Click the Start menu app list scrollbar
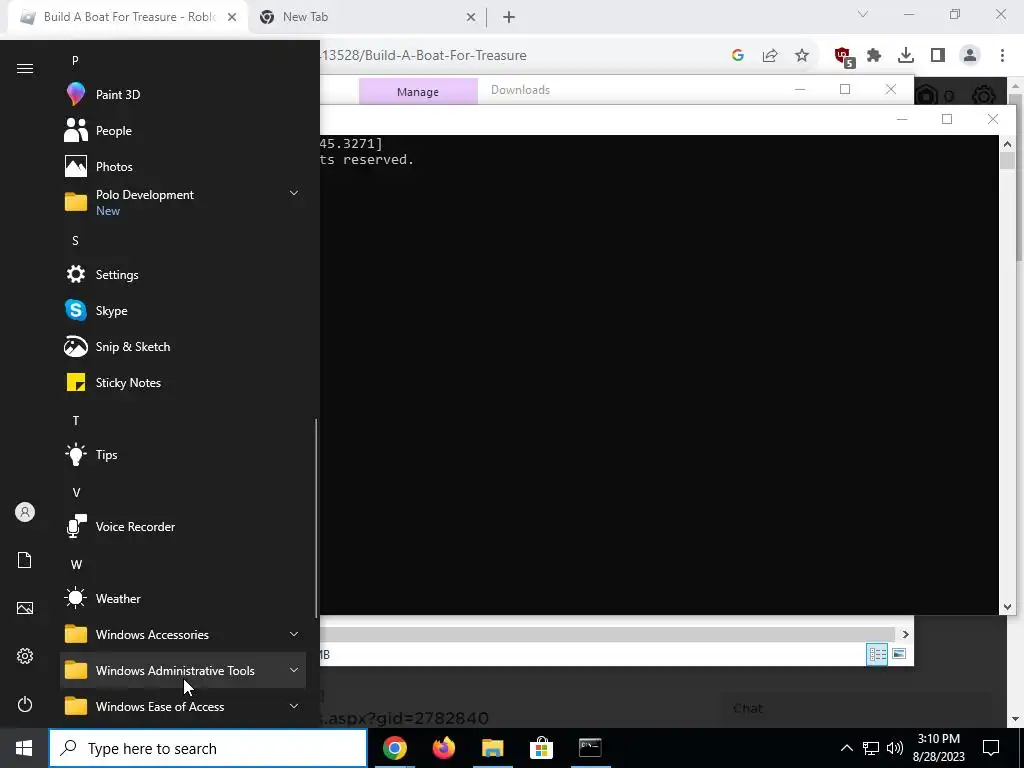 pyautogui.click(x=317, y=519)
